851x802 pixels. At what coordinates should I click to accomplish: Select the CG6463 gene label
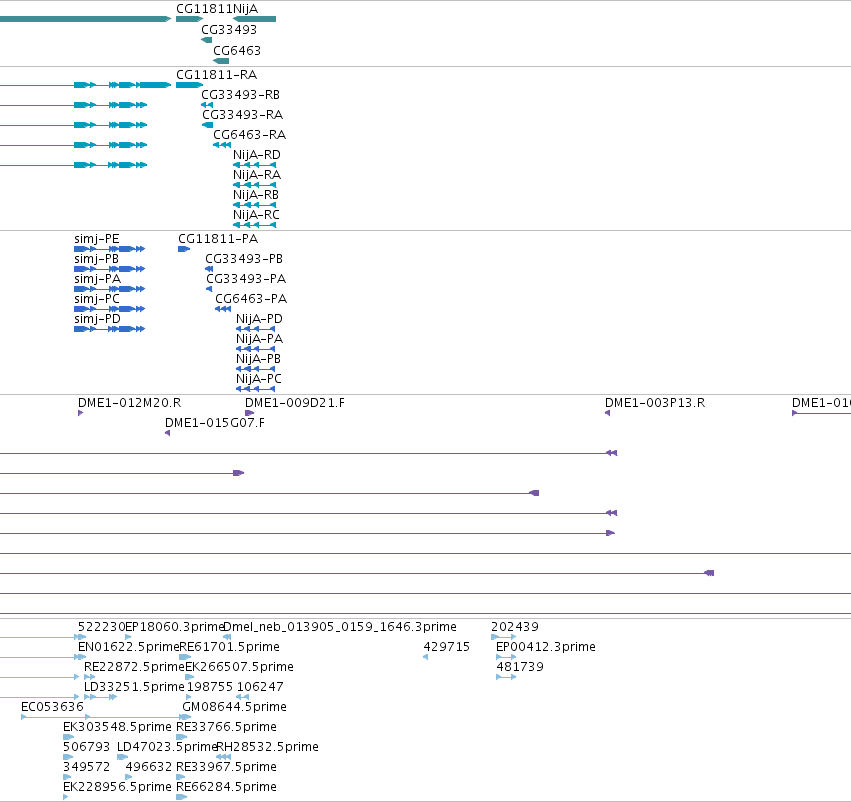coord(237,50)
